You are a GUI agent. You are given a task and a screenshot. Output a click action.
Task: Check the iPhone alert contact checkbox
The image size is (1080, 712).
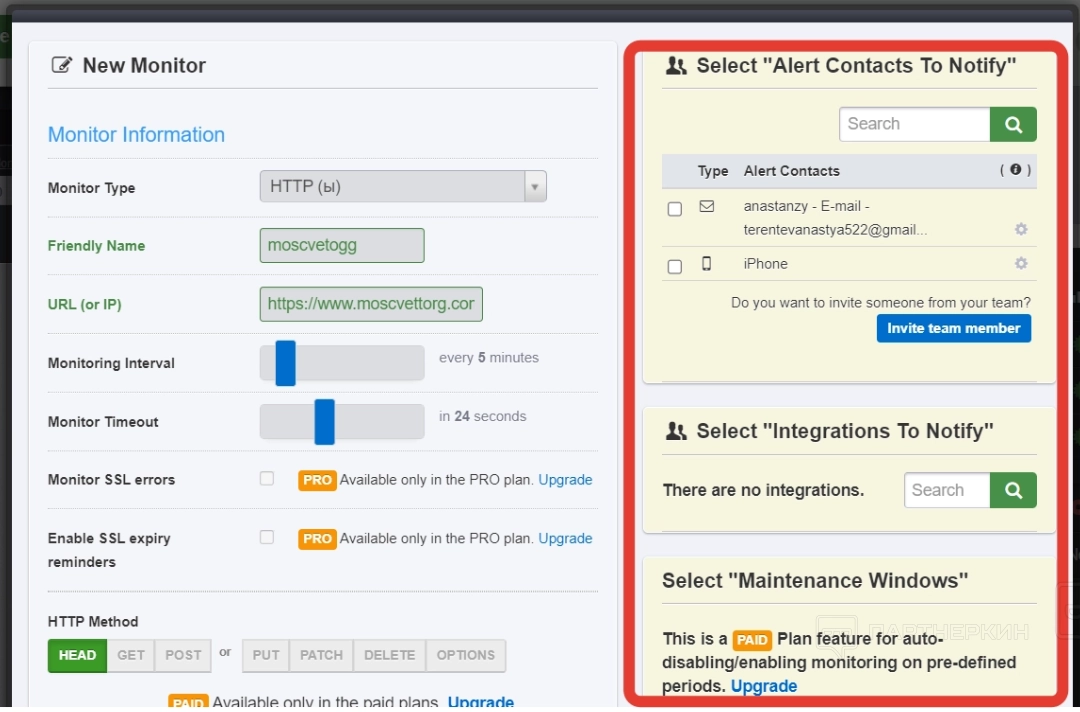tap(675, 267)
